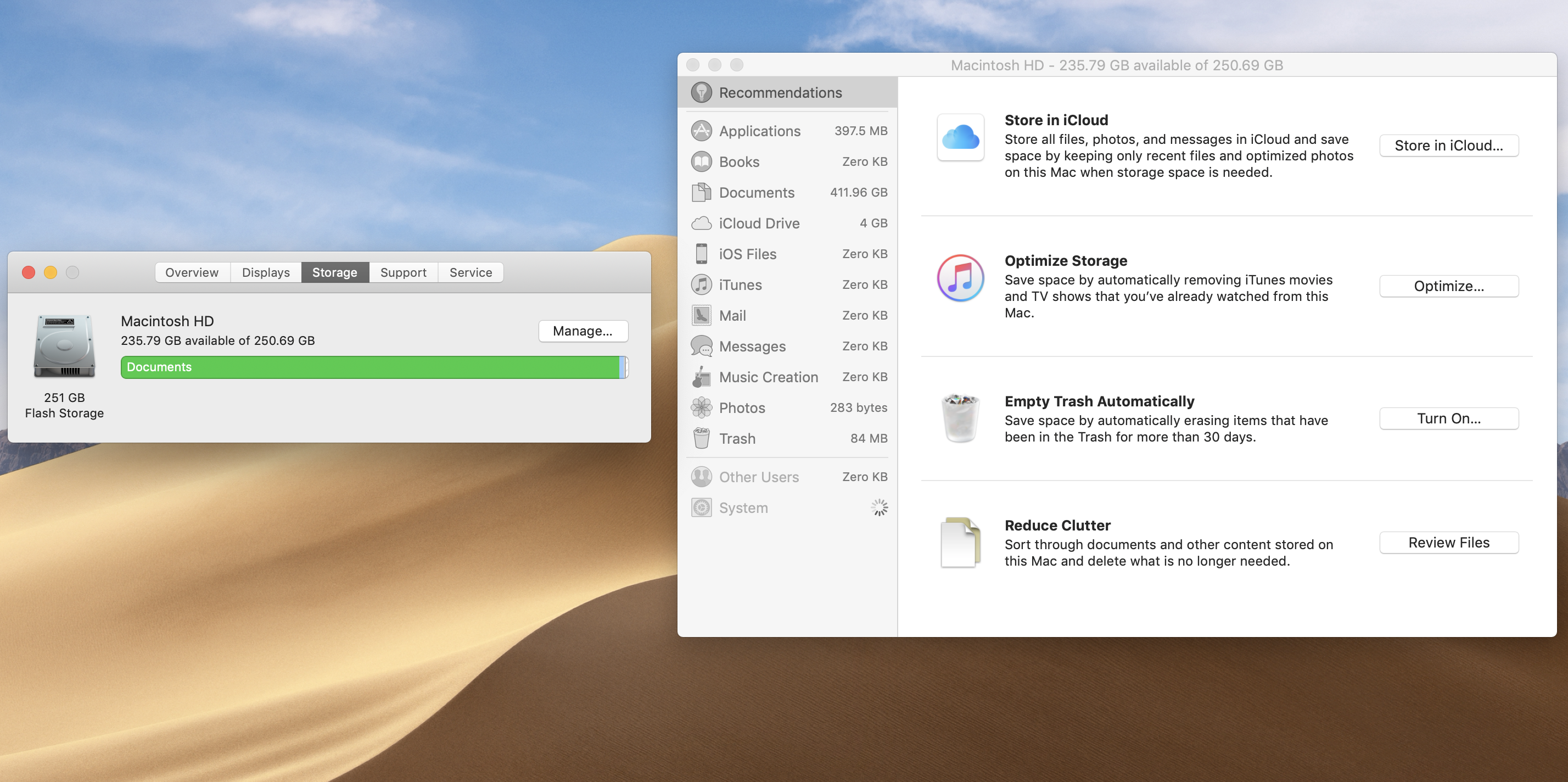This screenshot has height=782, width=1568.
Task: Select the Trash category label
Action: [737, 439]
